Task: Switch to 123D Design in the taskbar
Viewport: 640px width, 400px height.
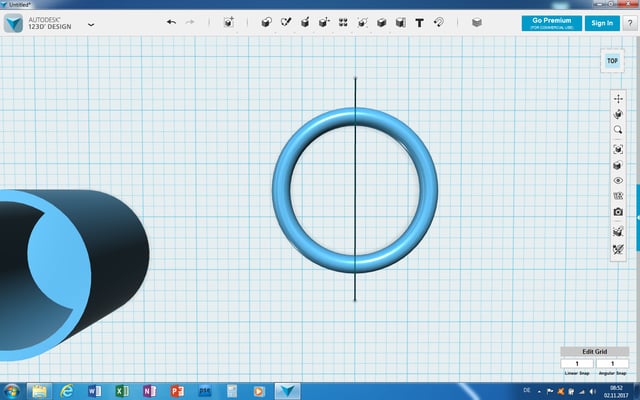Action: (x=288, y=391)
